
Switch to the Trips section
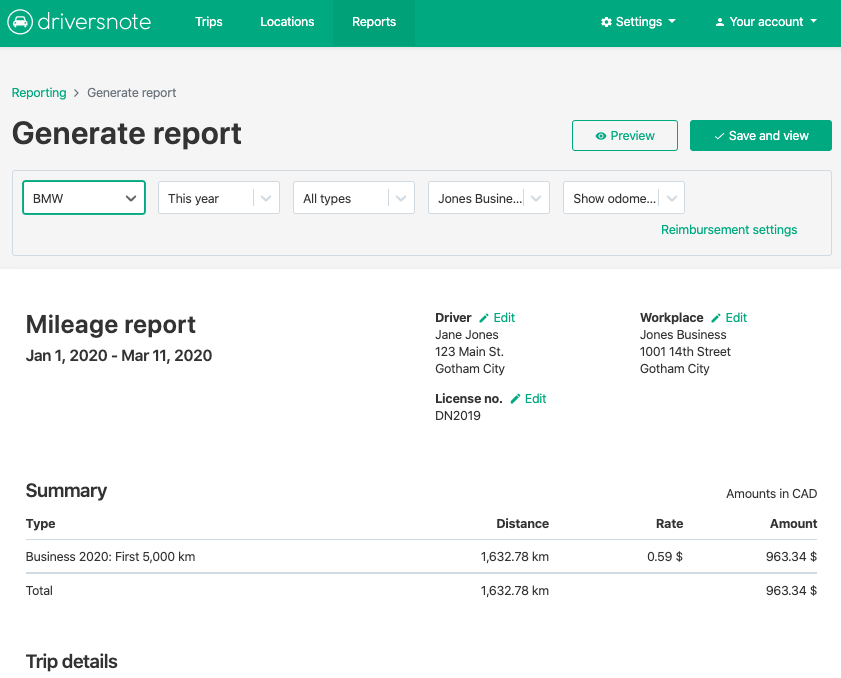[x=208, y=21]
